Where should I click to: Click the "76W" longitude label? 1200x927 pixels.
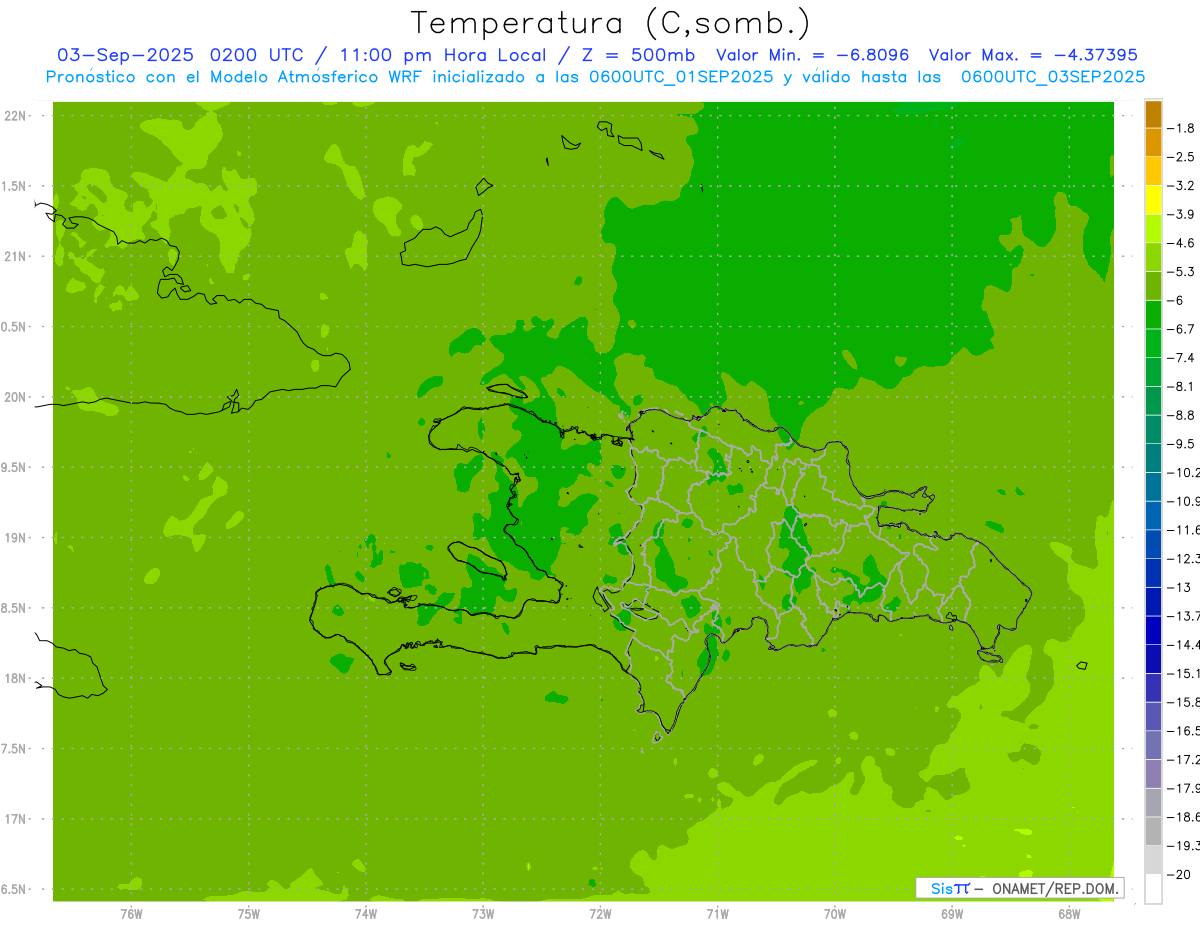pos(131,913)
